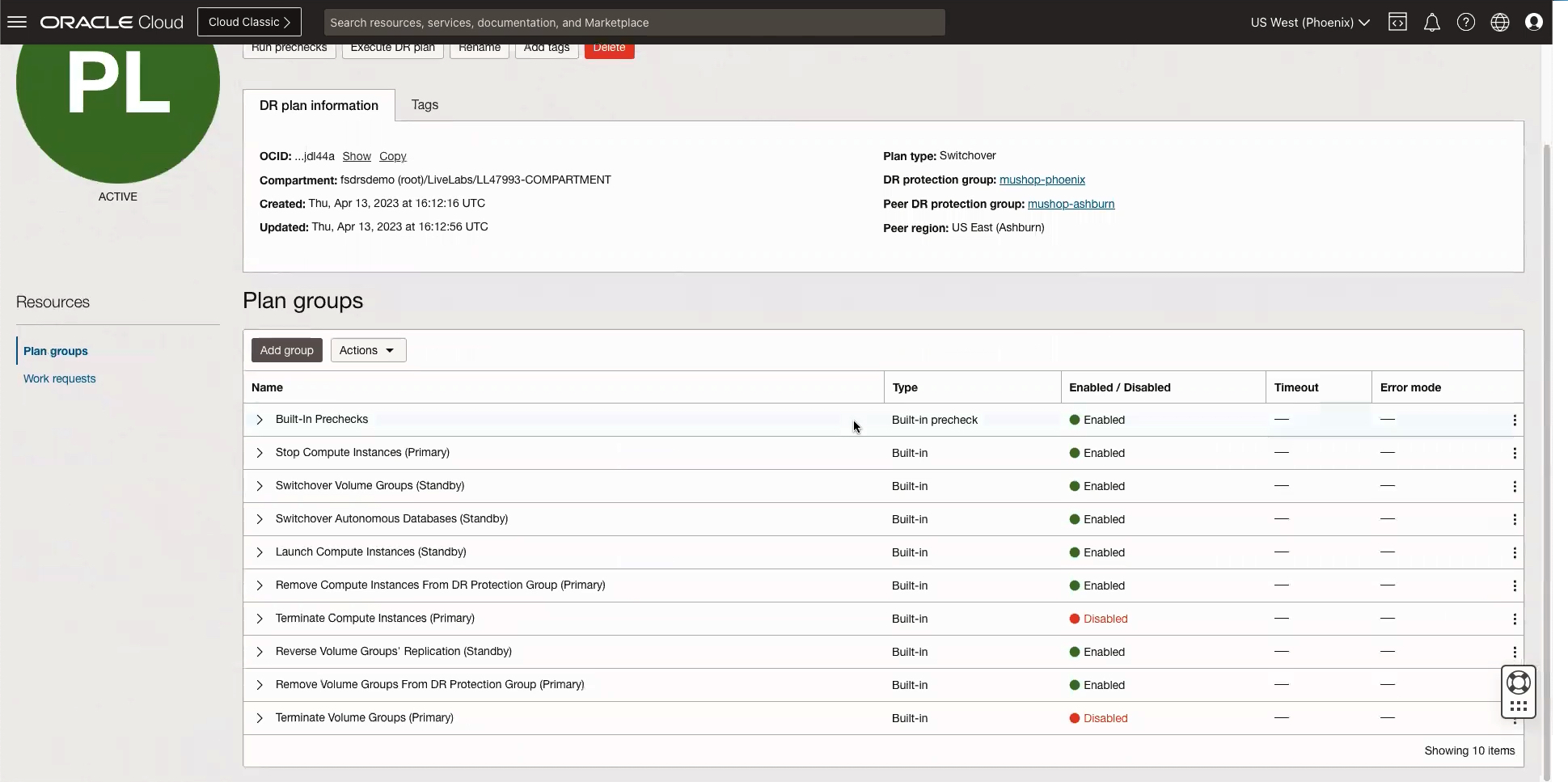This screenshot has width=1568, height=782.
Task: Open the Cloud Classic menu
Action: pyautogui.click(x=248, y=22)
